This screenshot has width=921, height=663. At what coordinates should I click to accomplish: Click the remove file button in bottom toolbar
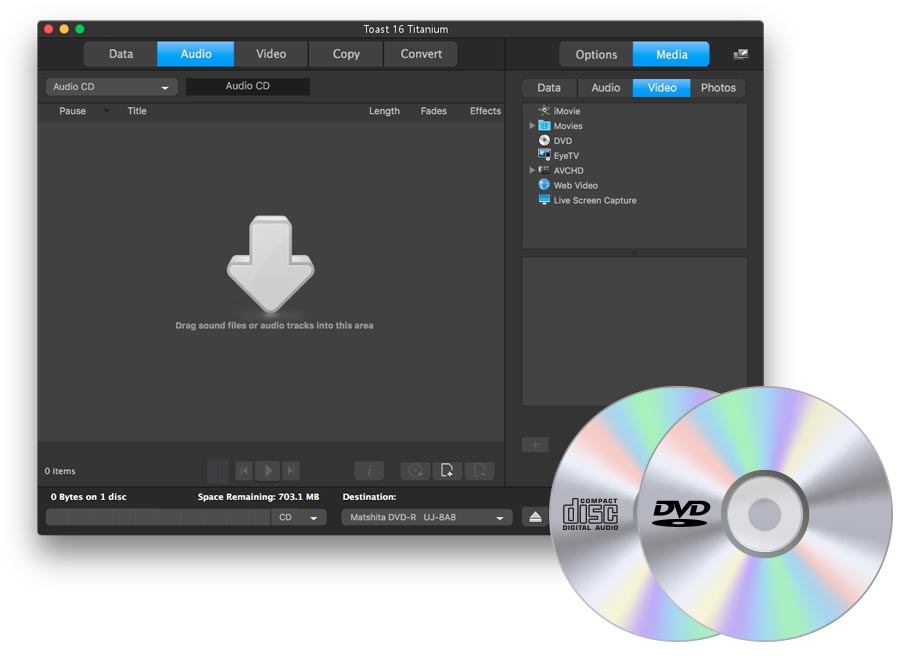[x=479, y=470]
